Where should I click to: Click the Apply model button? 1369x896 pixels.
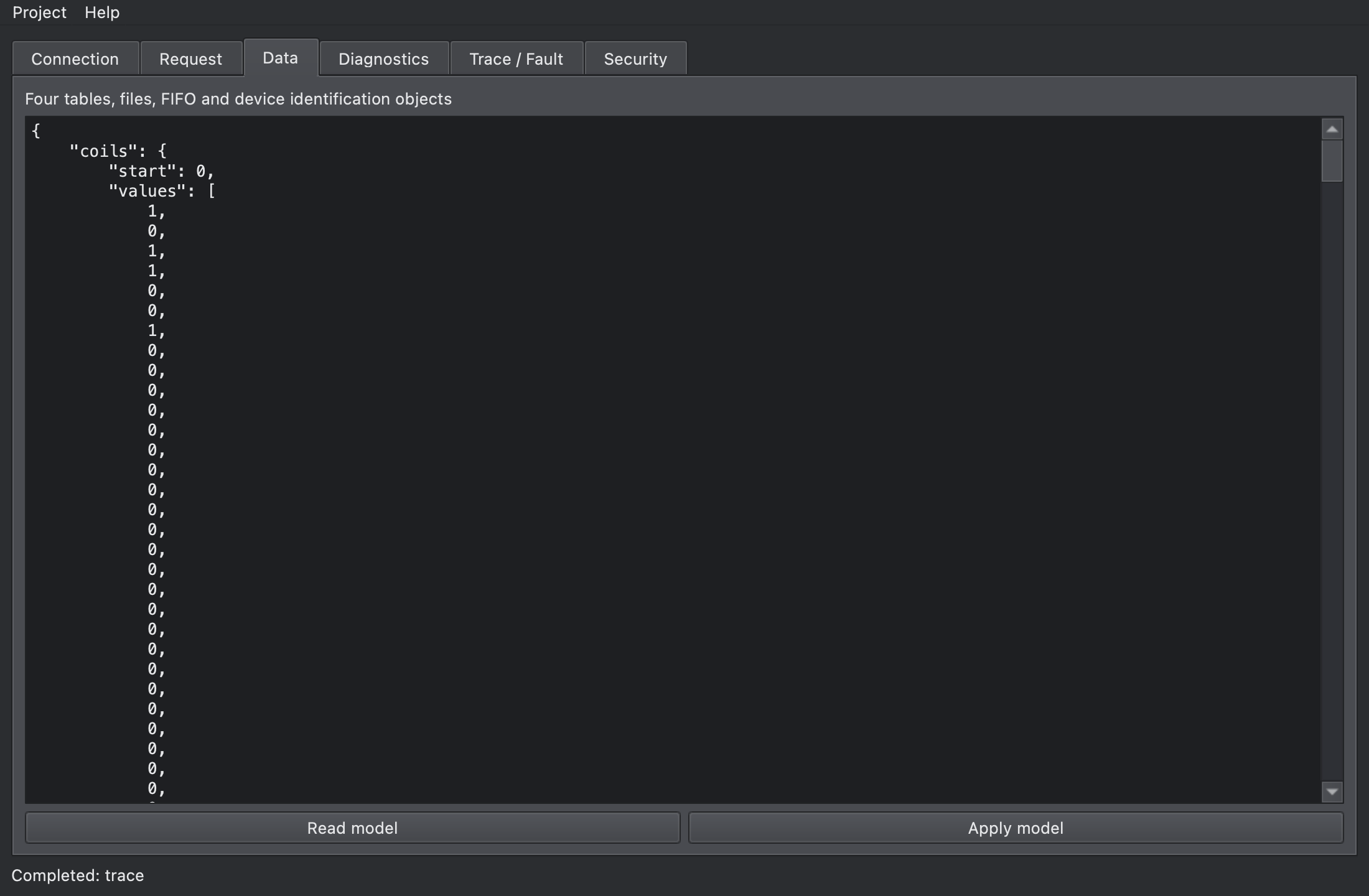click(1016, 828)
